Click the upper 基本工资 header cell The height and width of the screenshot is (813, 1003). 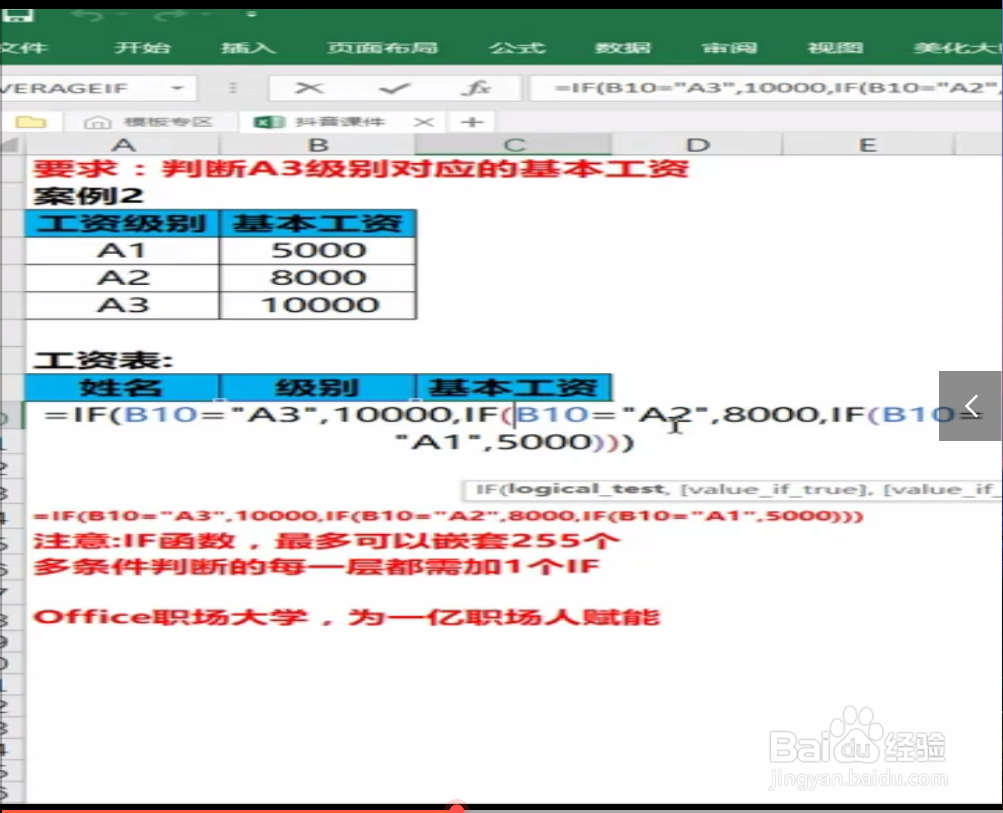coord(318,223)
